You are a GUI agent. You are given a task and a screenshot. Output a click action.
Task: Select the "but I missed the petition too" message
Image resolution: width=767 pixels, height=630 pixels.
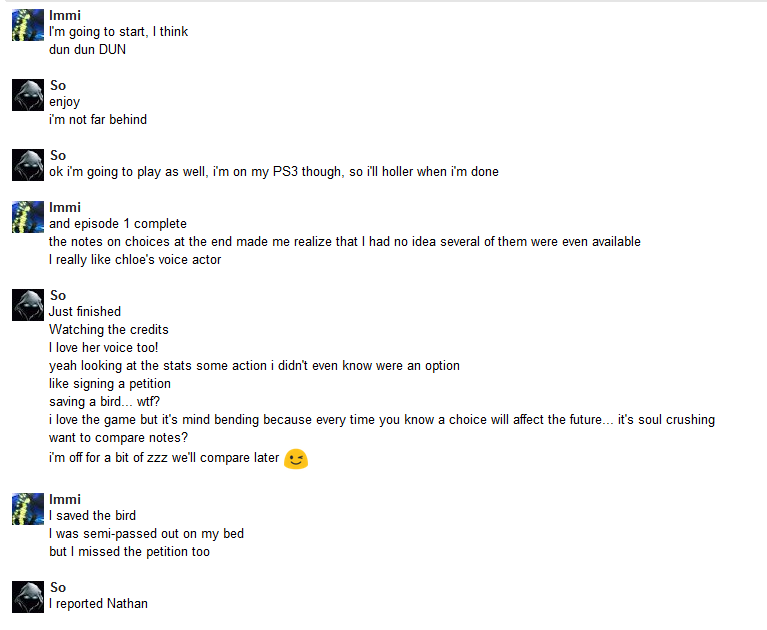click(x=129, y=552)
